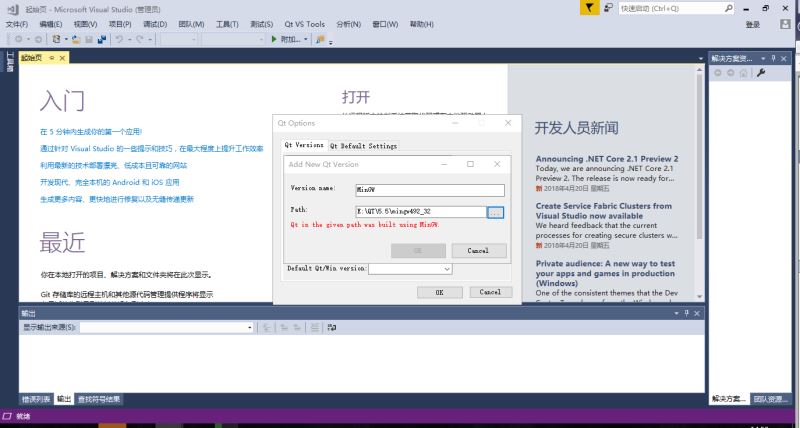Close the Start Page tab
This screenshot has height=428, width=800.
(62, 58)
